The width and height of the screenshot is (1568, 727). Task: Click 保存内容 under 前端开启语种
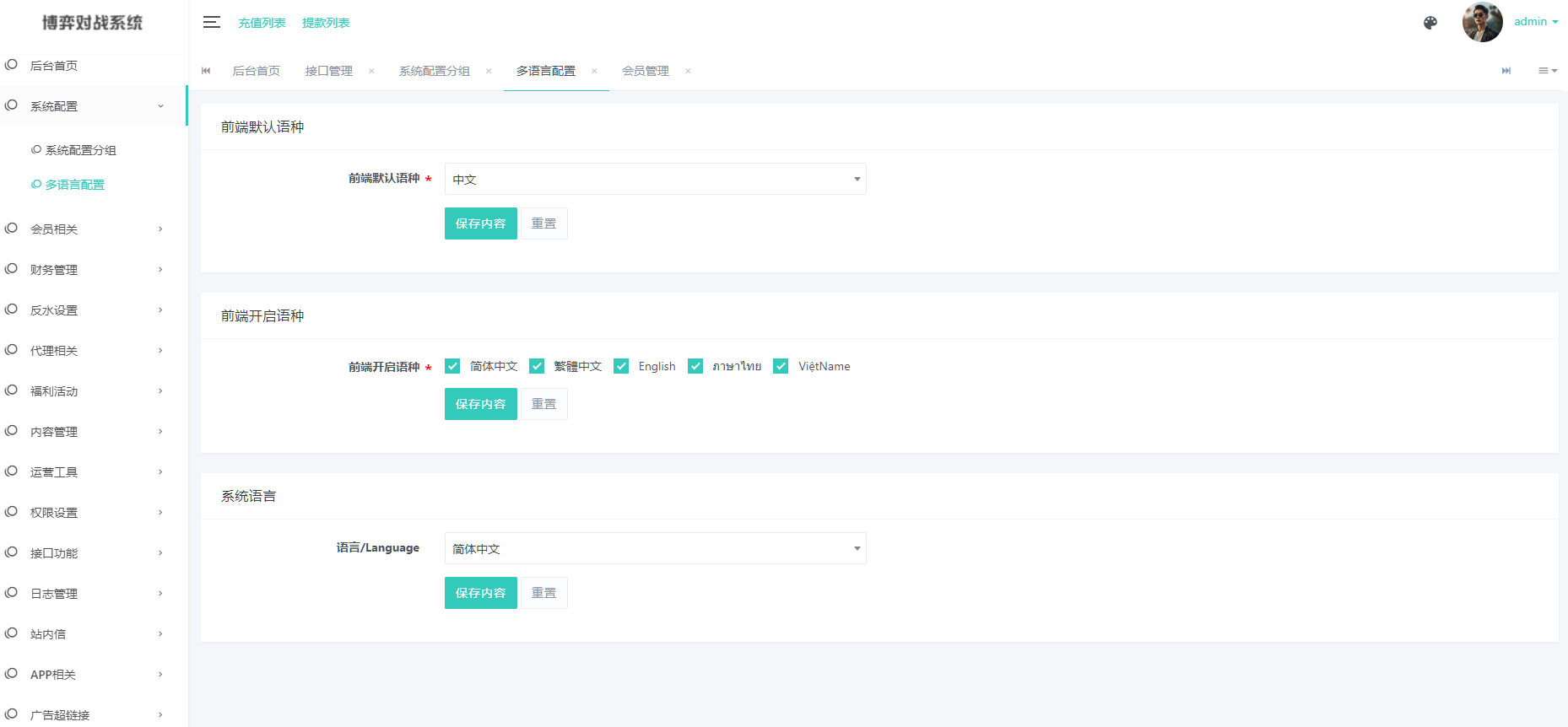tap(480, 404)
